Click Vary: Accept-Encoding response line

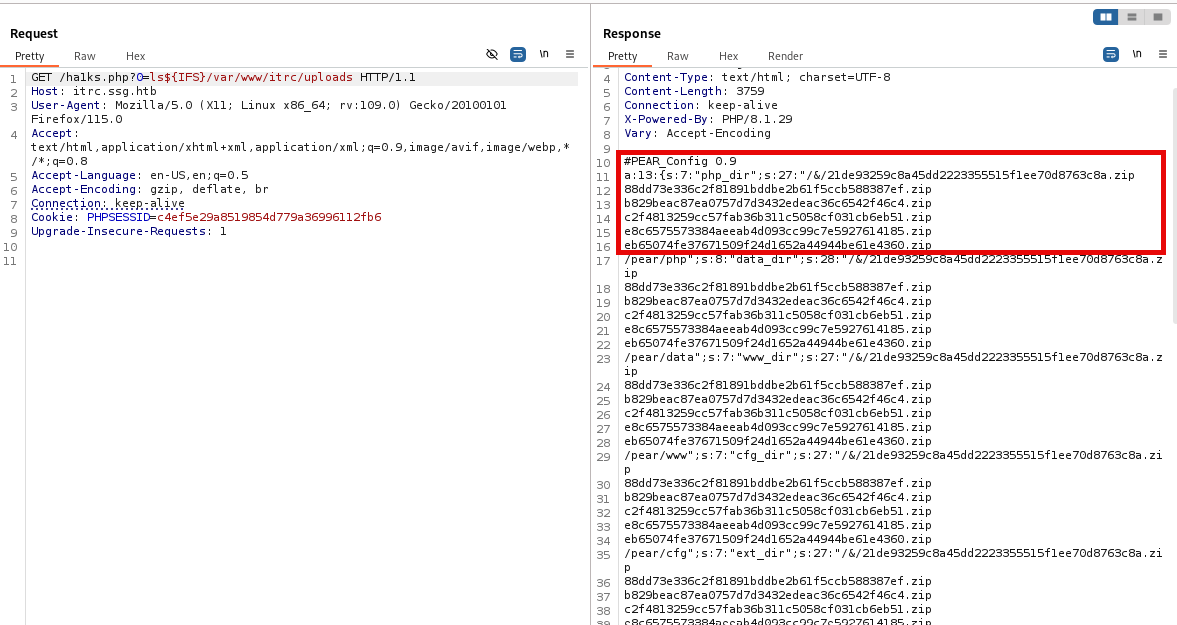tap(697, 134)
